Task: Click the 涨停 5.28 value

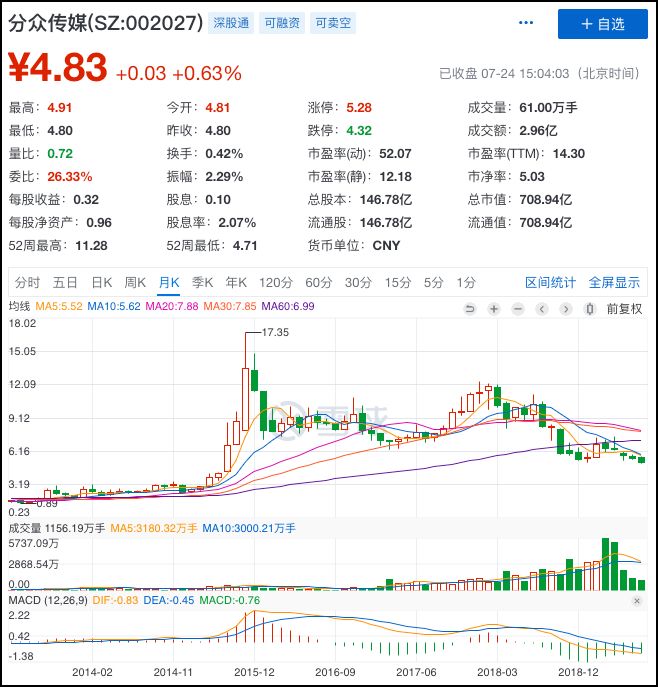Action: point(359,108)
